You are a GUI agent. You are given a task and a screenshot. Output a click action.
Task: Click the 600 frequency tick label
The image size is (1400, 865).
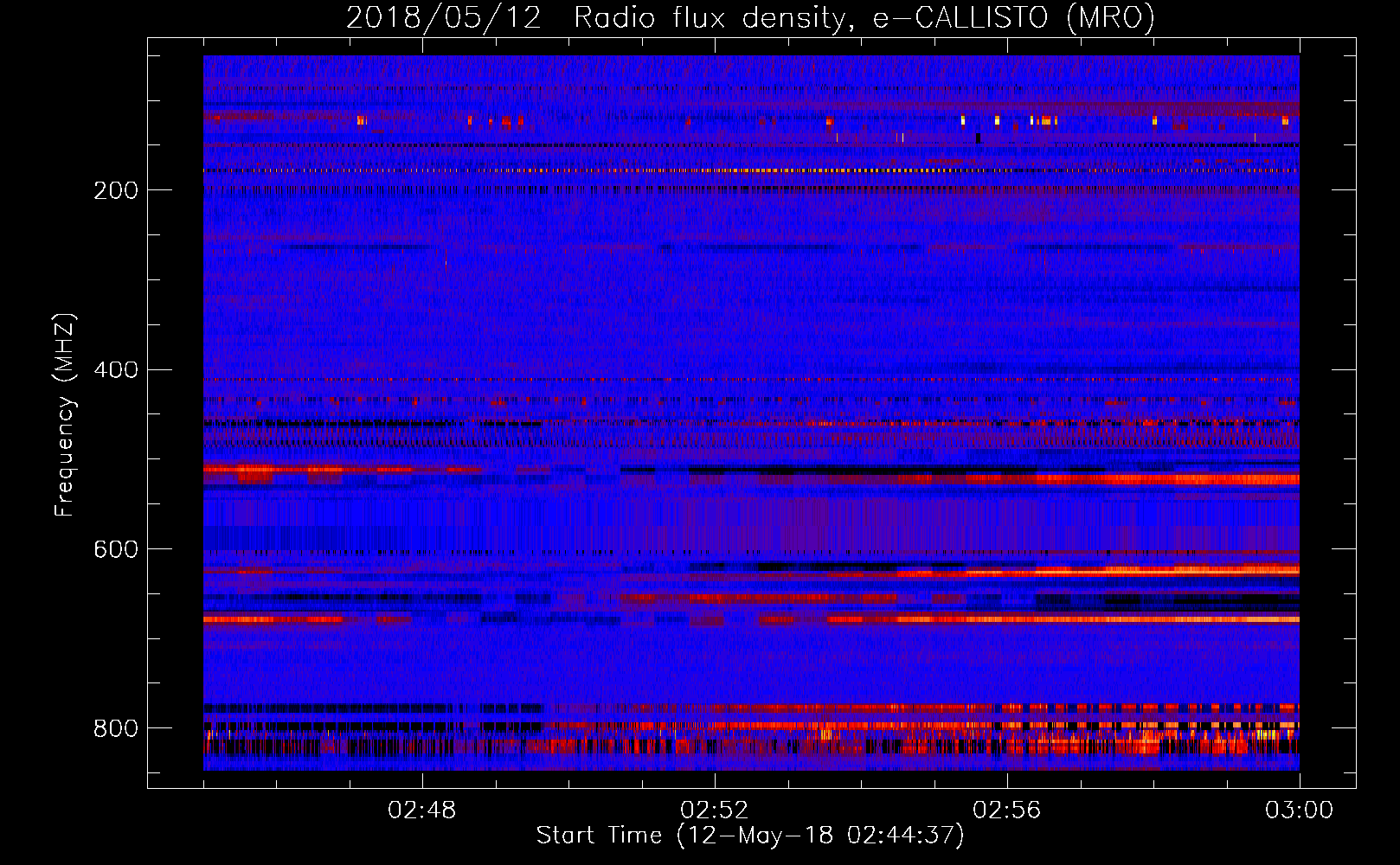click(x=116, y=549)
